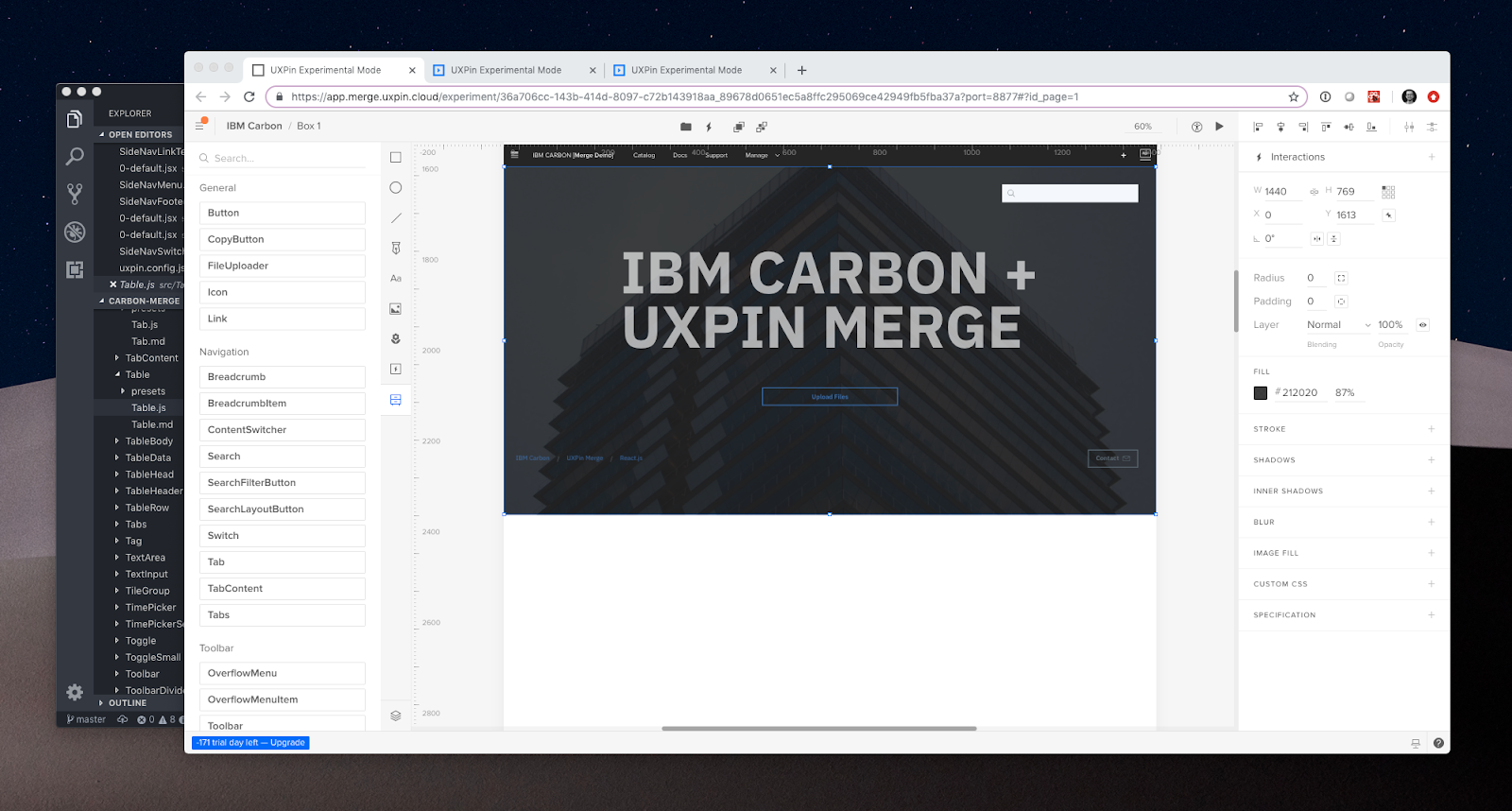The image size is (1512, 811).
Task: Select the CopyButton component
Action: click(282, 240)
